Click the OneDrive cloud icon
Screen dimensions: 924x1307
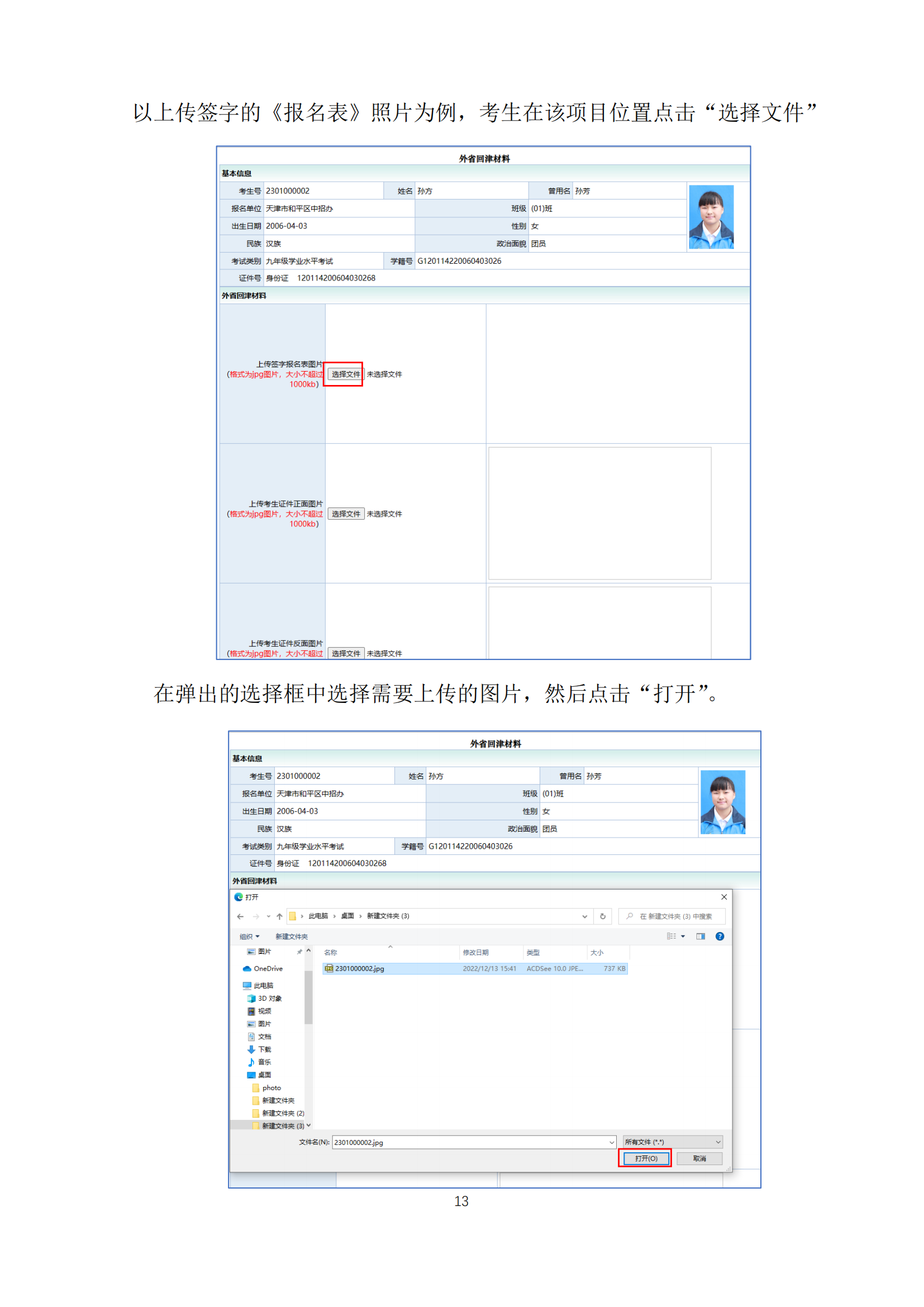click(247, 968)
